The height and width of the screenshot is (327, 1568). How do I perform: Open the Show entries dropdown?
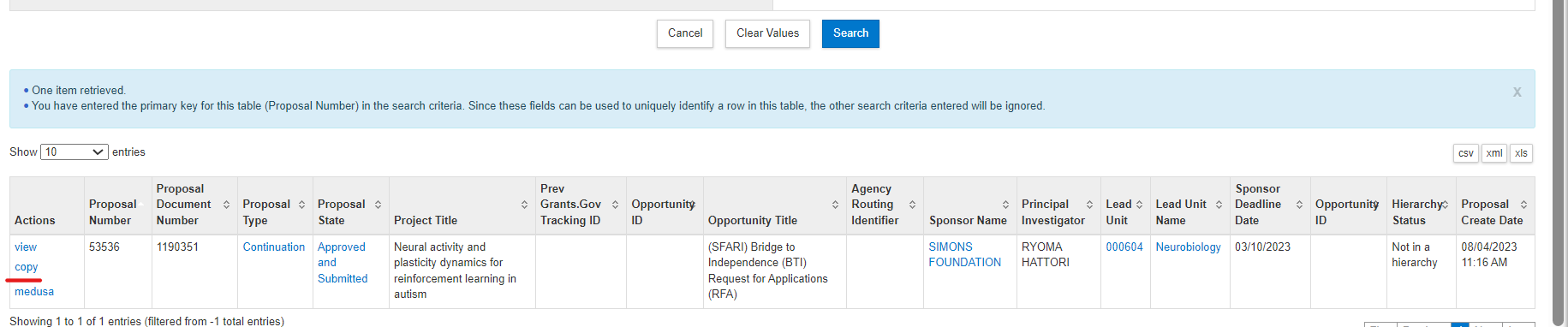click(x=75, y=152)
